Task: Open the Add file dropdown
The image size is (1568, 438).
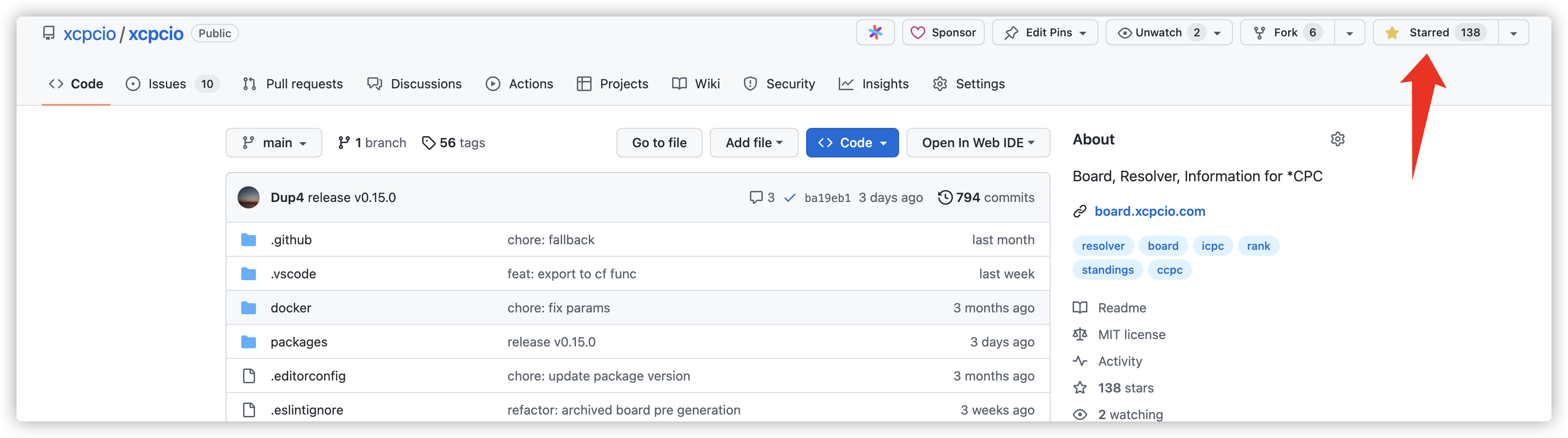Action: pyautogui.click(x=754, y=143)
